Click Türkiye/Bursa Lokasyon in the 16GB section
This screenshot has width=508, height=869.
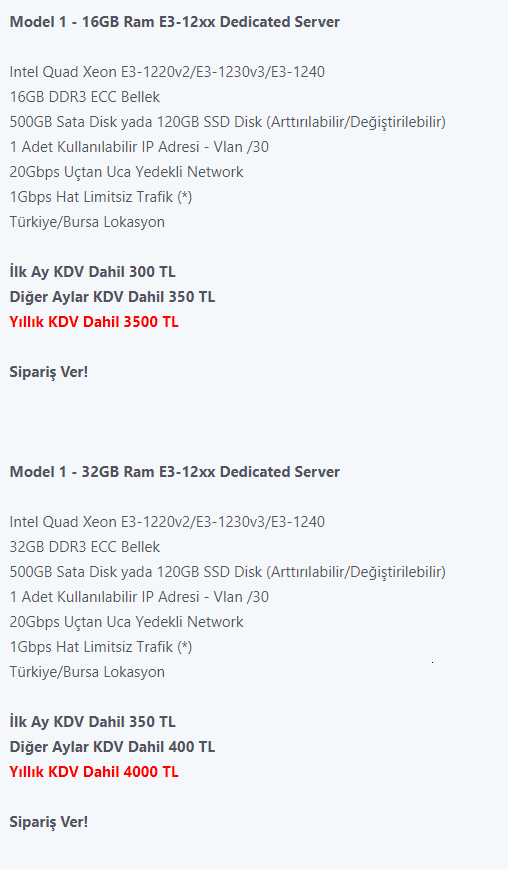pyautogui.click(x=87, y=222)
